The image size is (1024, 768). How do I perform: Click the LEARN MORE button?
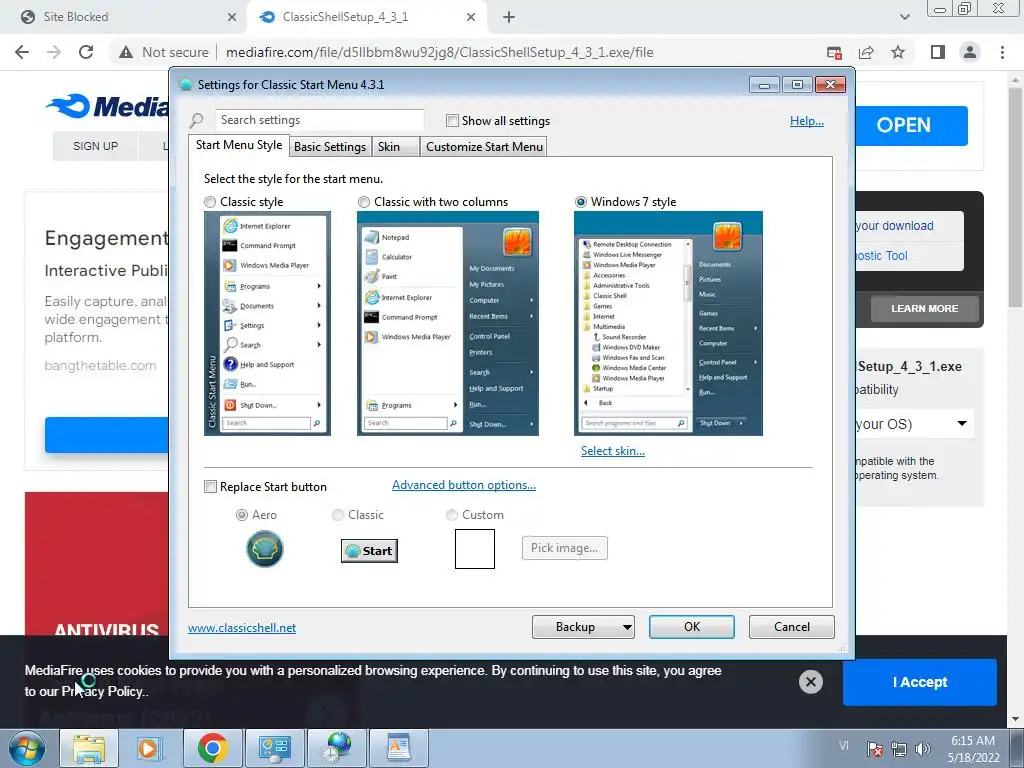coord(925,308)
